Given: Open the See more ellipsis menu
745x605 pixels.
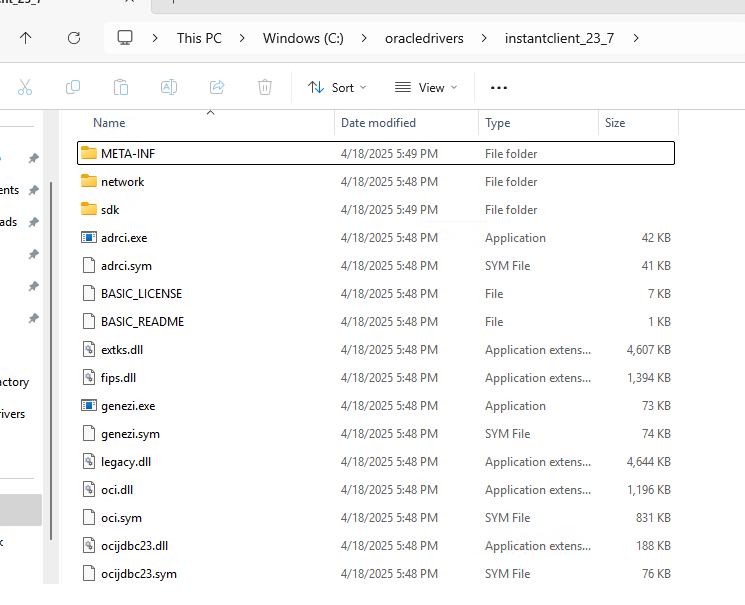Looking at the screenshot, I should pos(499,87).
